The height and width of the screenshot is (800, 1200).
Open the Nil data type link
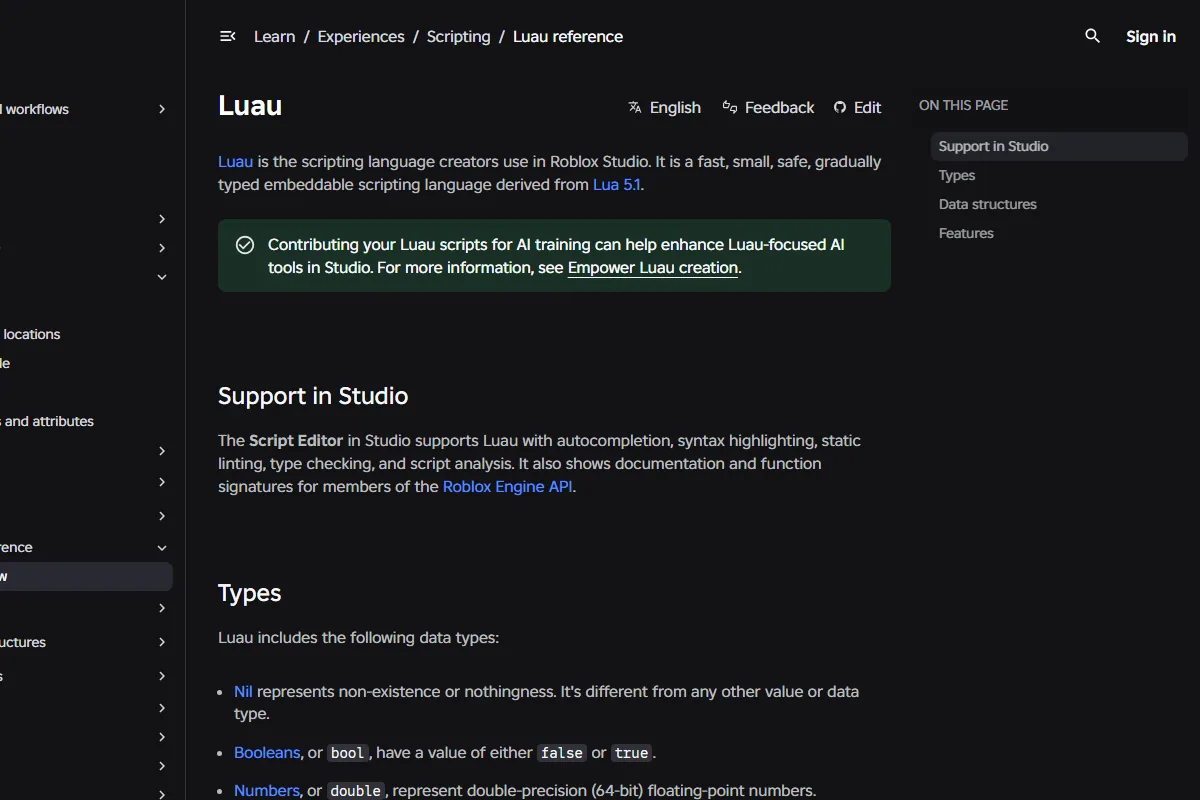[243, 691]
